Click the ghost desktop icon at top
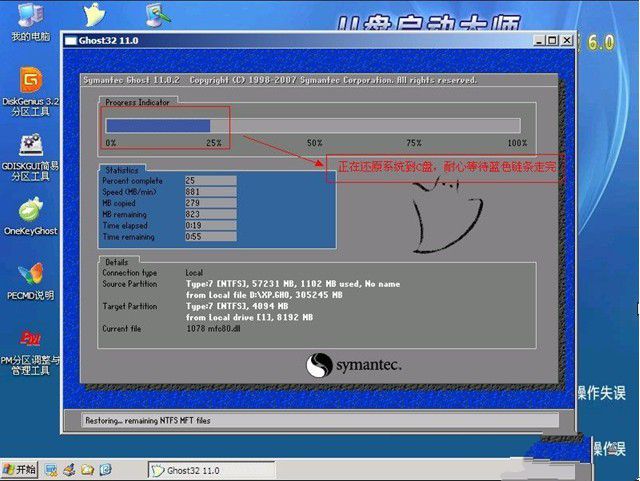 point(95,14)
